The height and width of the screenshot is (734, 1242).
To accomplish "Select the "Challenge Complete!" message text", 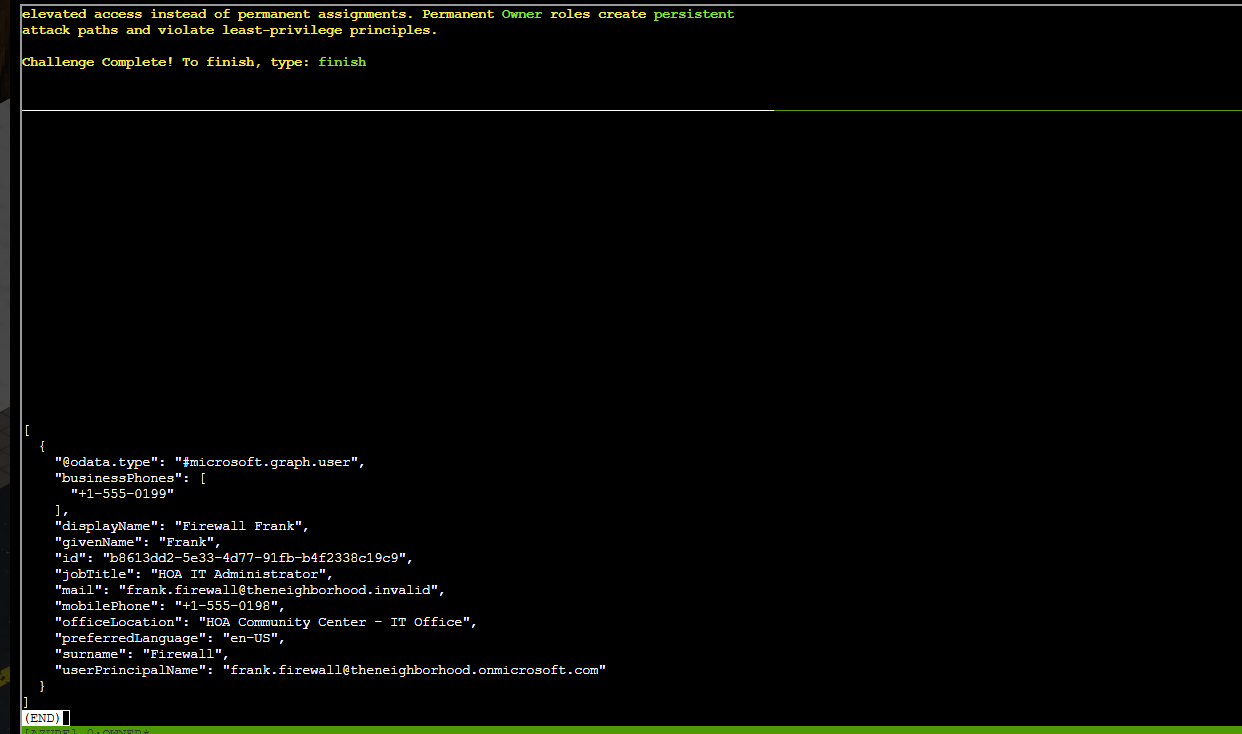I will pyautogui.click(x=98, y=62).
